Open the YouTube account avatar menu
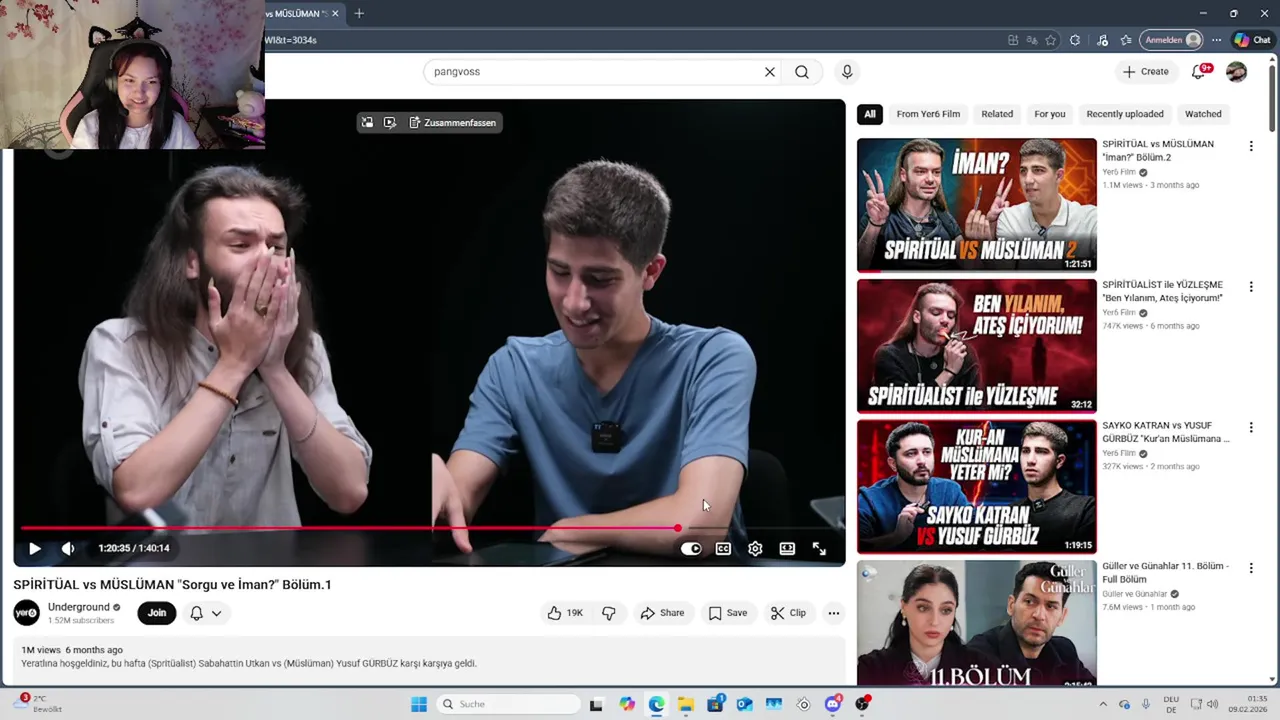 [1237, 72]
